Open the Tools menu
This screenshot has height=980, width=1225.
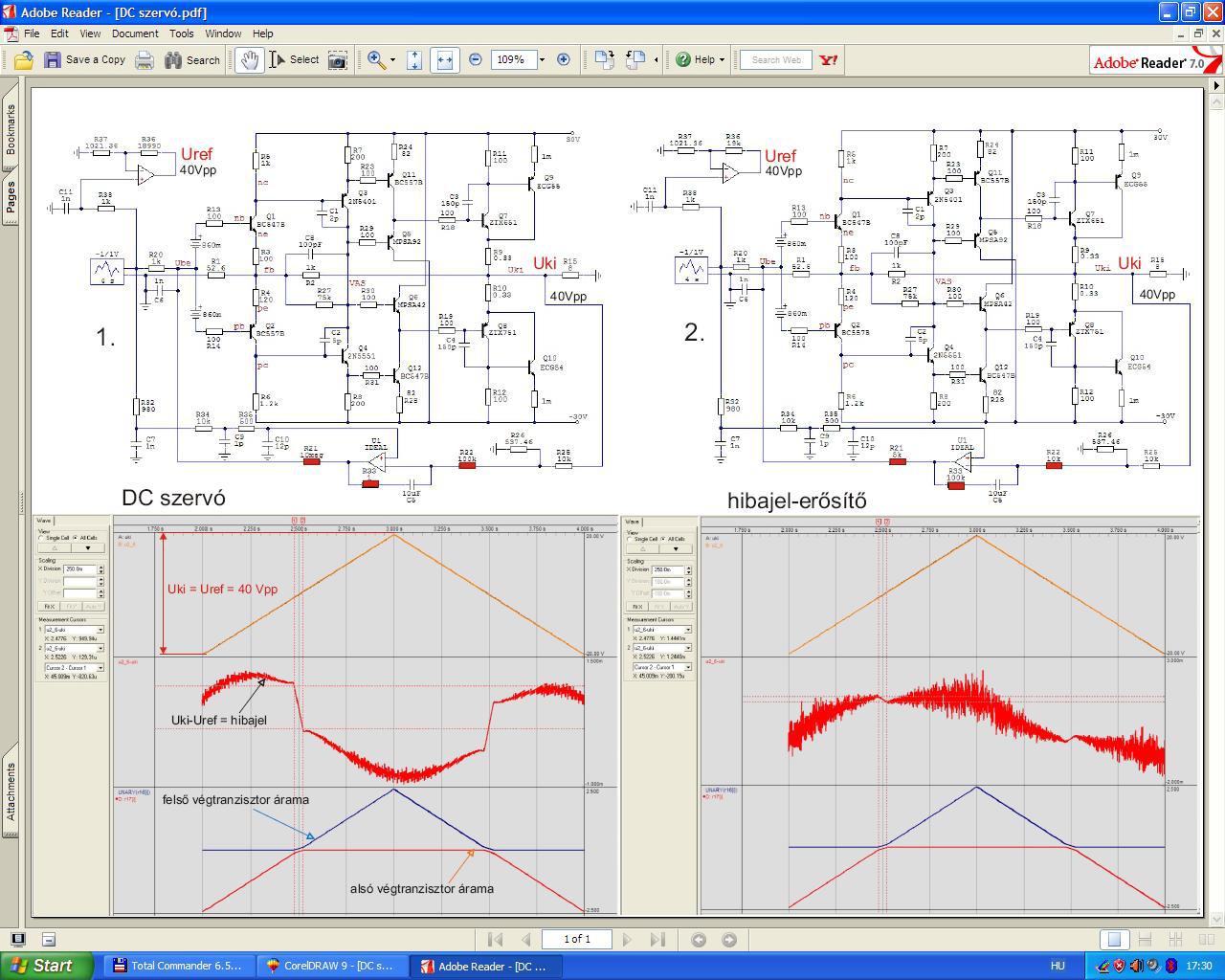182,33
